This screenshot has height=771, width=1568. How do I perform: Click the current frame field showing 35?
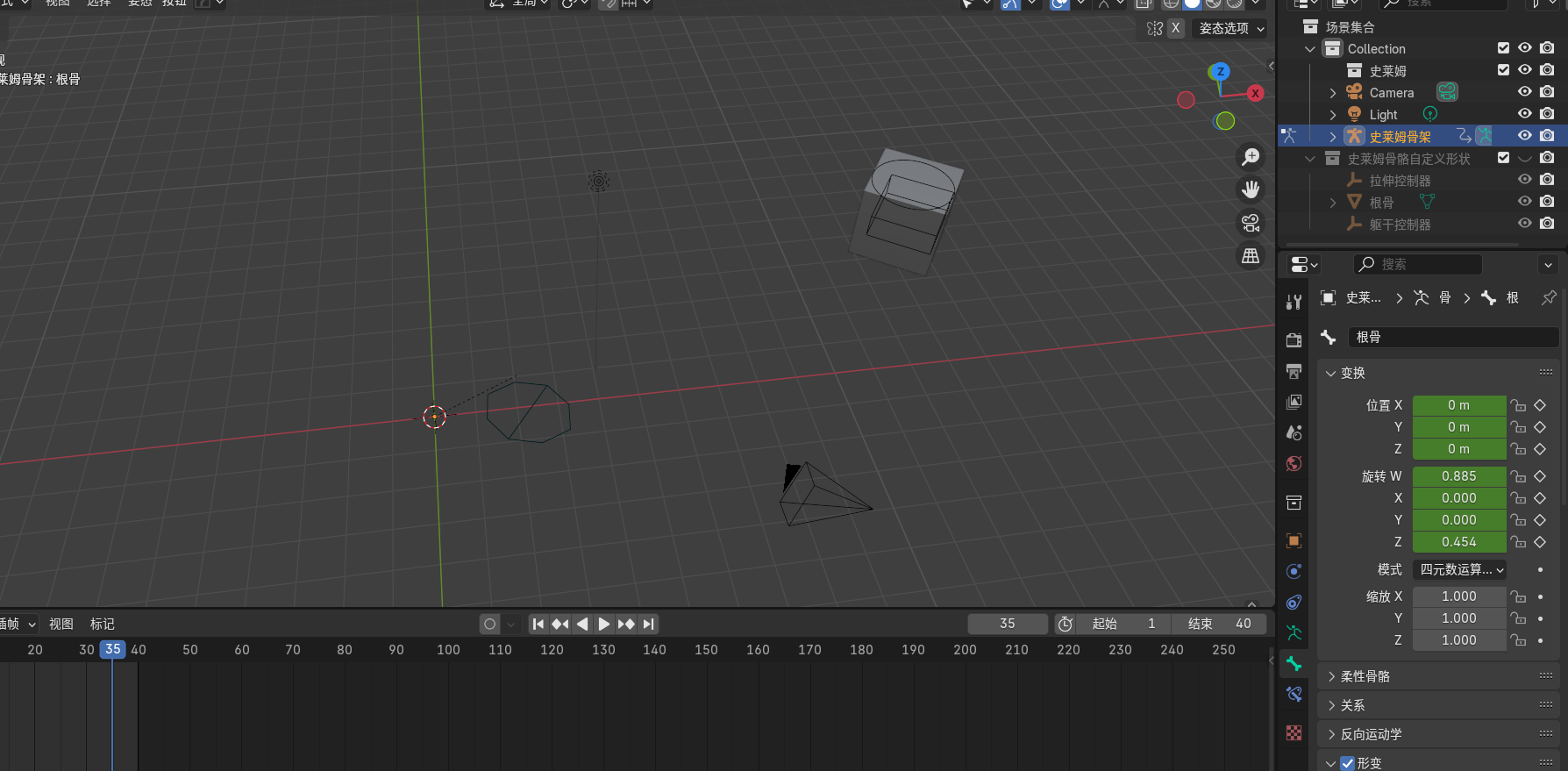(1008, 624)
